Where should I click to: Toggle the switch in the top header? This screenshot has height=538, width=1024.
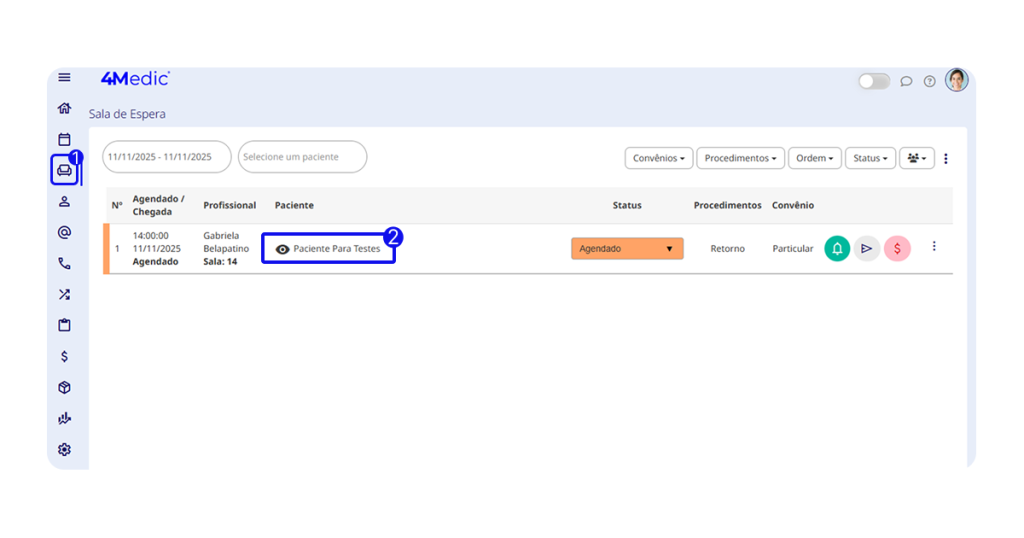pos(874,81)
